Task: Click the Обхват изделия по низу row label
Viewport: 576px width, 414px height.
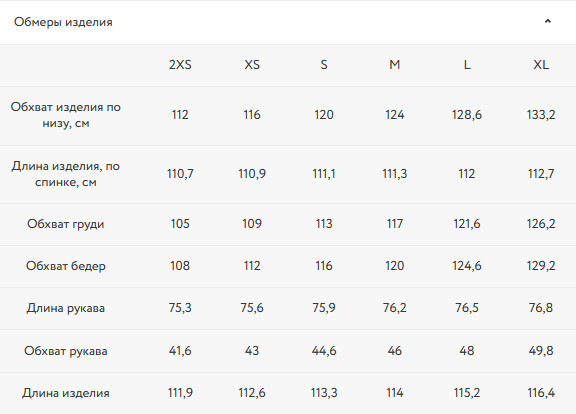Action: (x=66, y=115)
